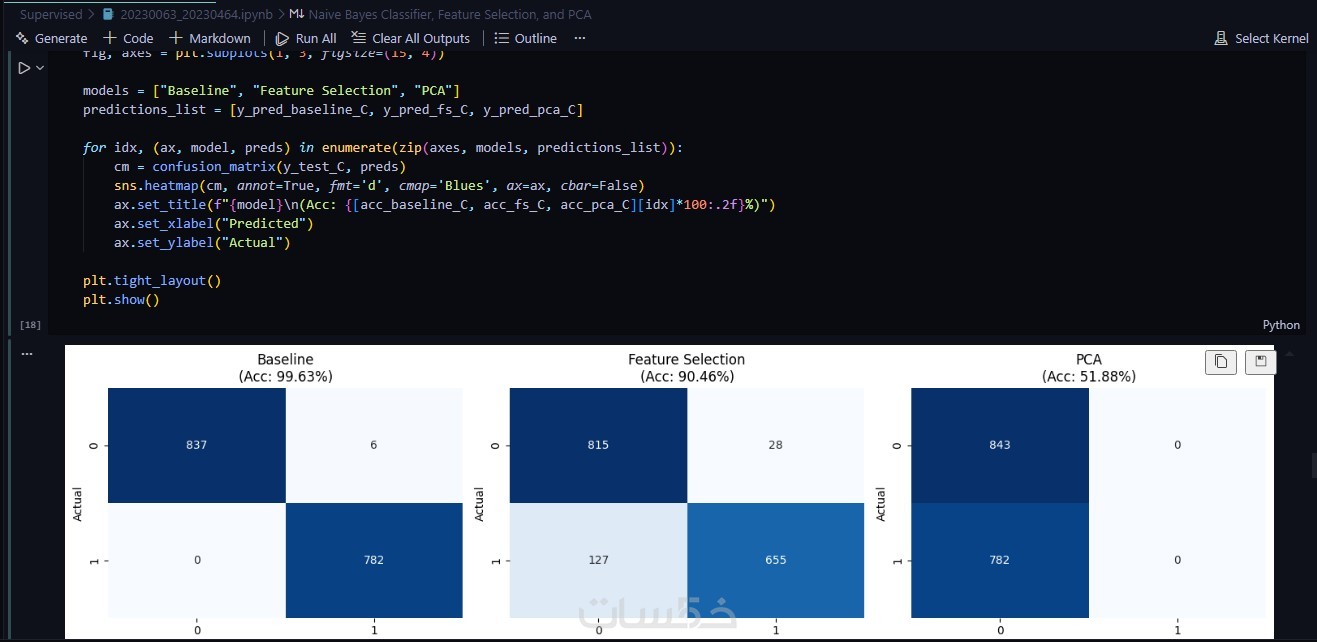Viewport: 1317px width, 642px height.
Task: Clear all outputs in the notebook
Action: [x=411, y=38]
